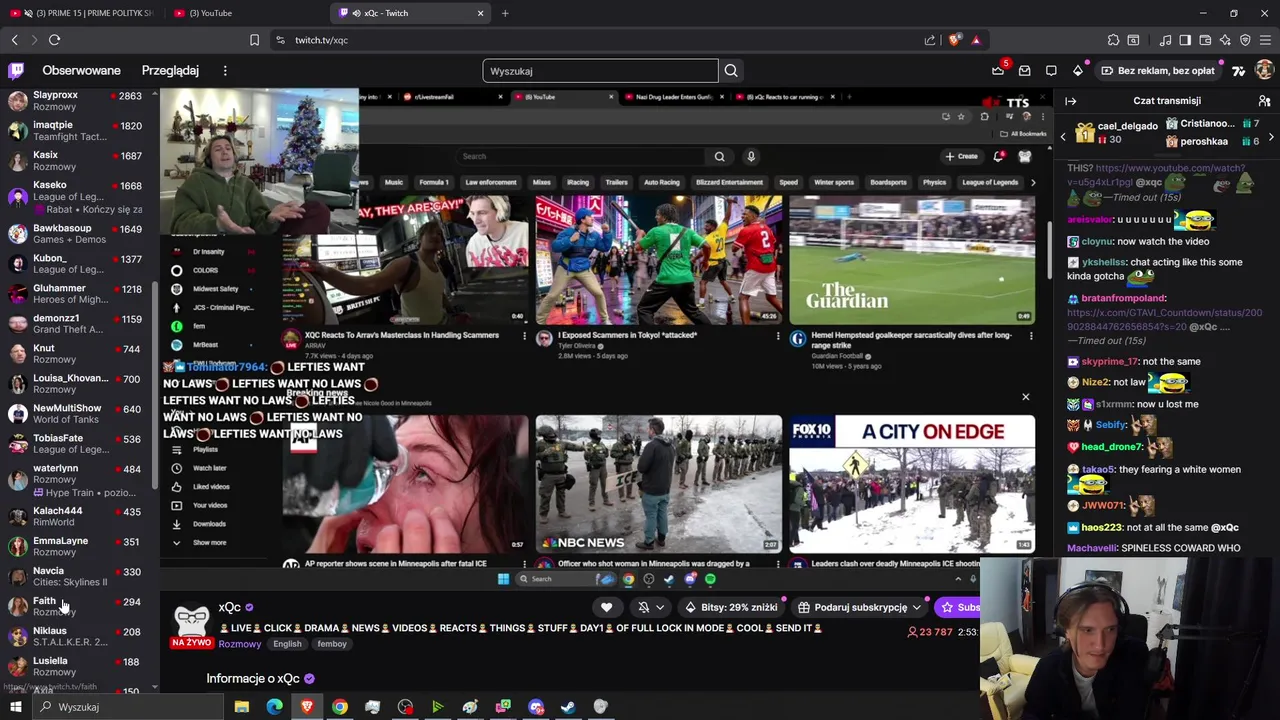The width and height of the screenshot is (1280, 720).
Task: Open Slayproxx channel in the sidebar
Action: 76,100
